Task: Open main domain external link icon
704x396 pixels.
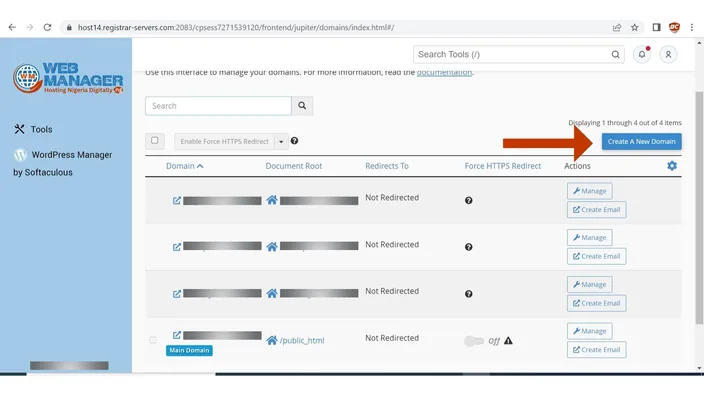Action: (177, 335)
